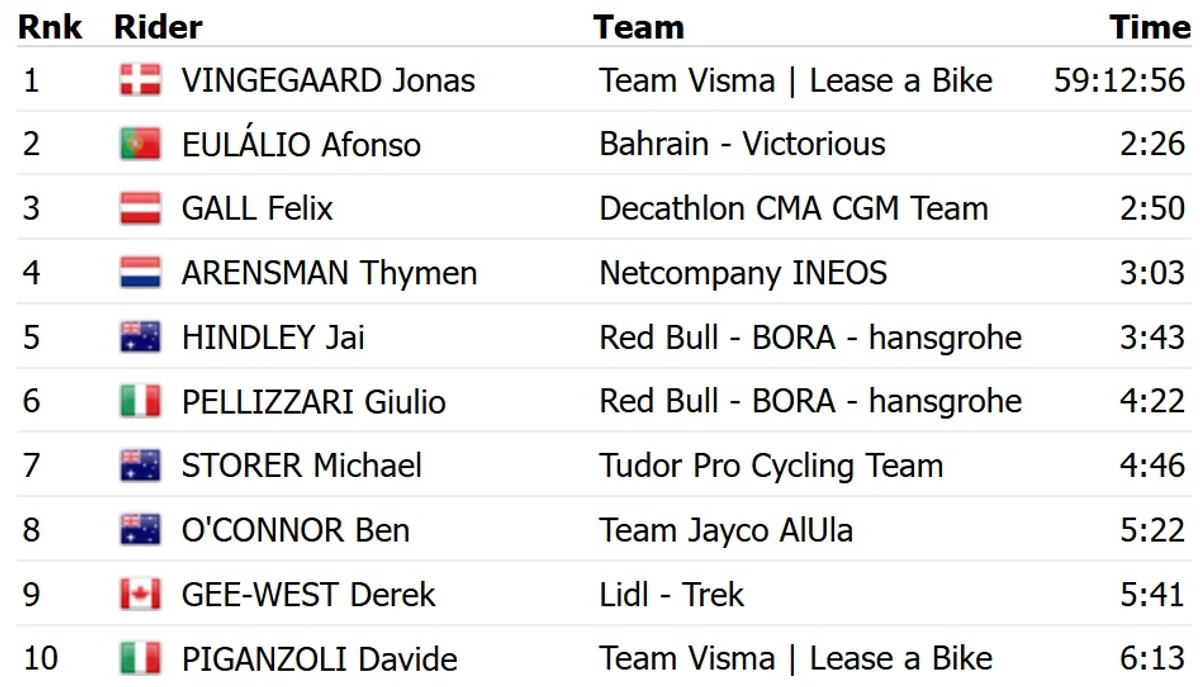Click the Rider column header

tap(158, 27)
